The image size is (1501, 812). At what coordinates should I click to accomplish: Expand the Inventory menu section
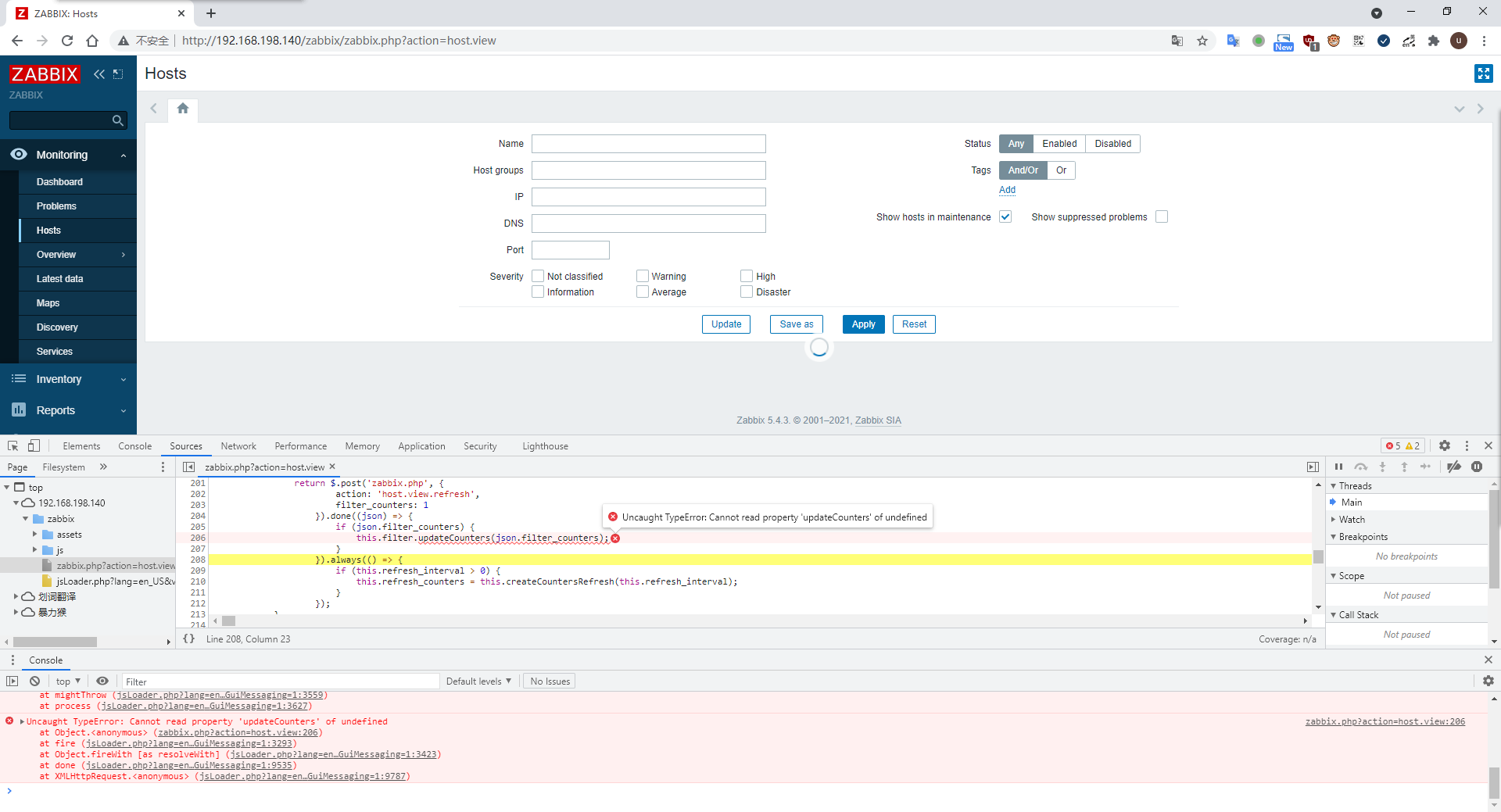coord(68,379)
